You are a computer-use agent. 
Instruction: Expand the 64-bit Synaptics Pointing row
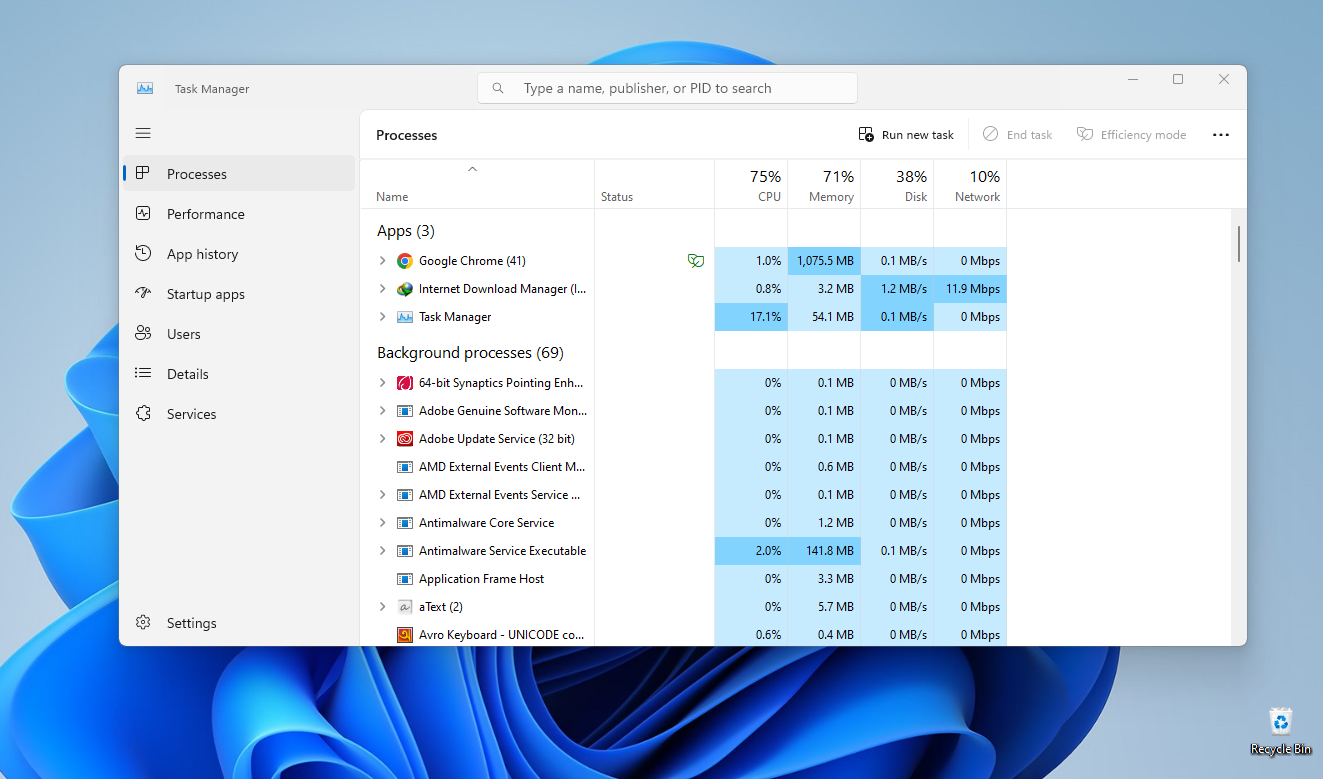[x=382, y=383]
